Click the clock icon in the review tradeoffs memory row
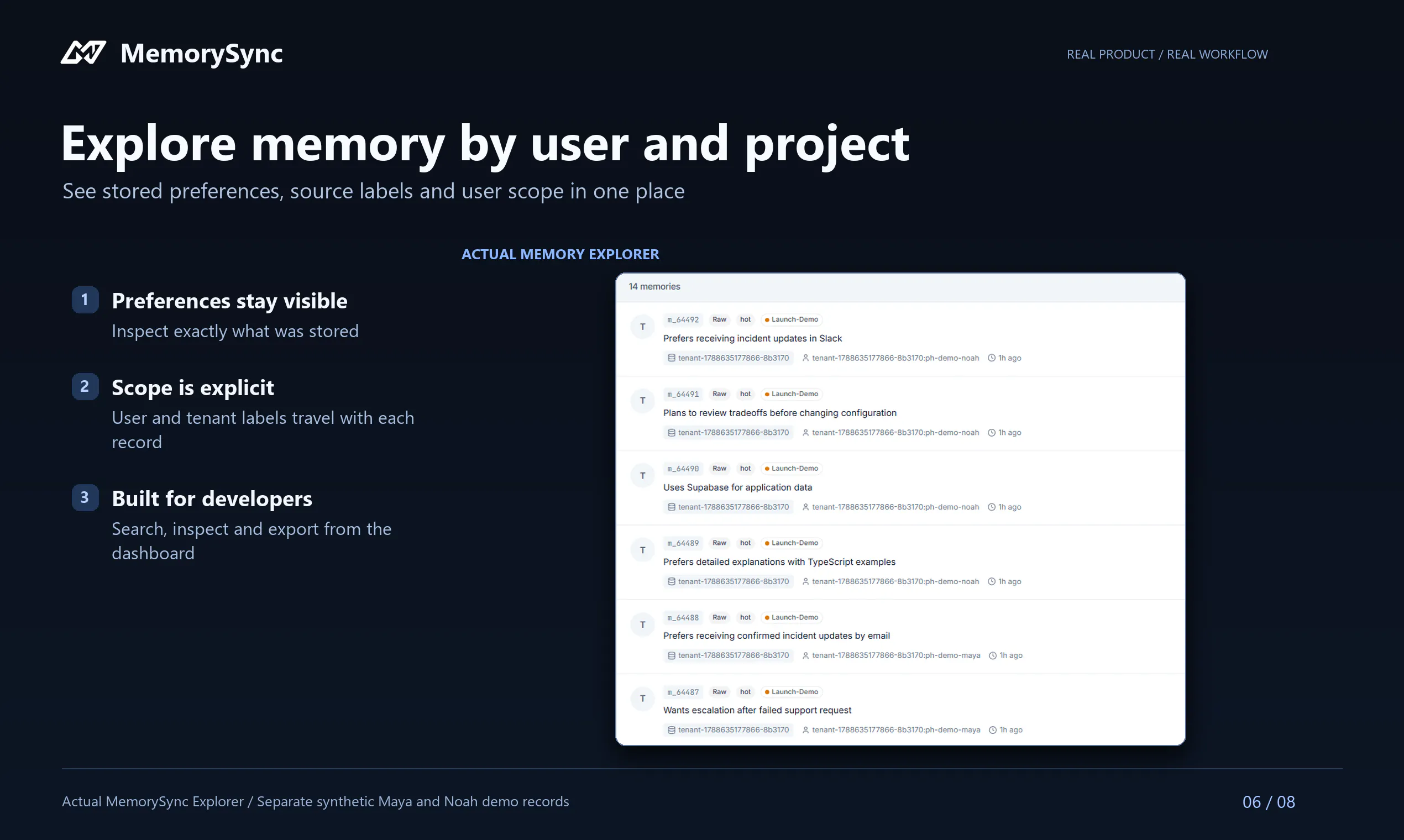The image size is (1404, 840). pos(992,433)
